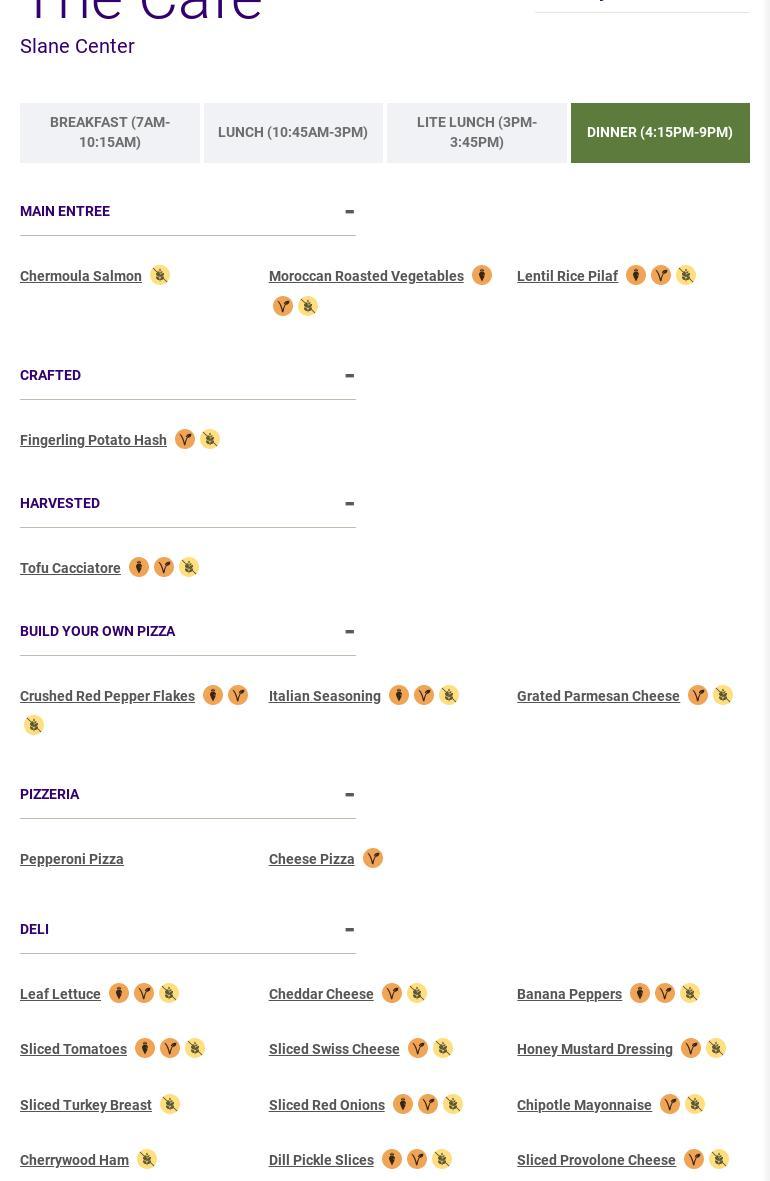The width and height of the screenshot is (770, 1181).
Task: Collapse the PIZZERIA section
Action: [x=349, y=794]
